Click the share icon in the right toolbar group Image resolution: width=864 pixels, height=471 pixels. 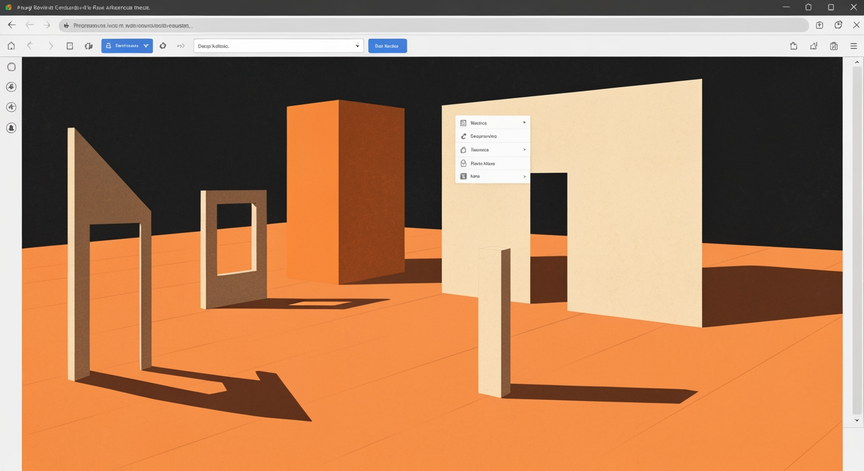(793, 46)
